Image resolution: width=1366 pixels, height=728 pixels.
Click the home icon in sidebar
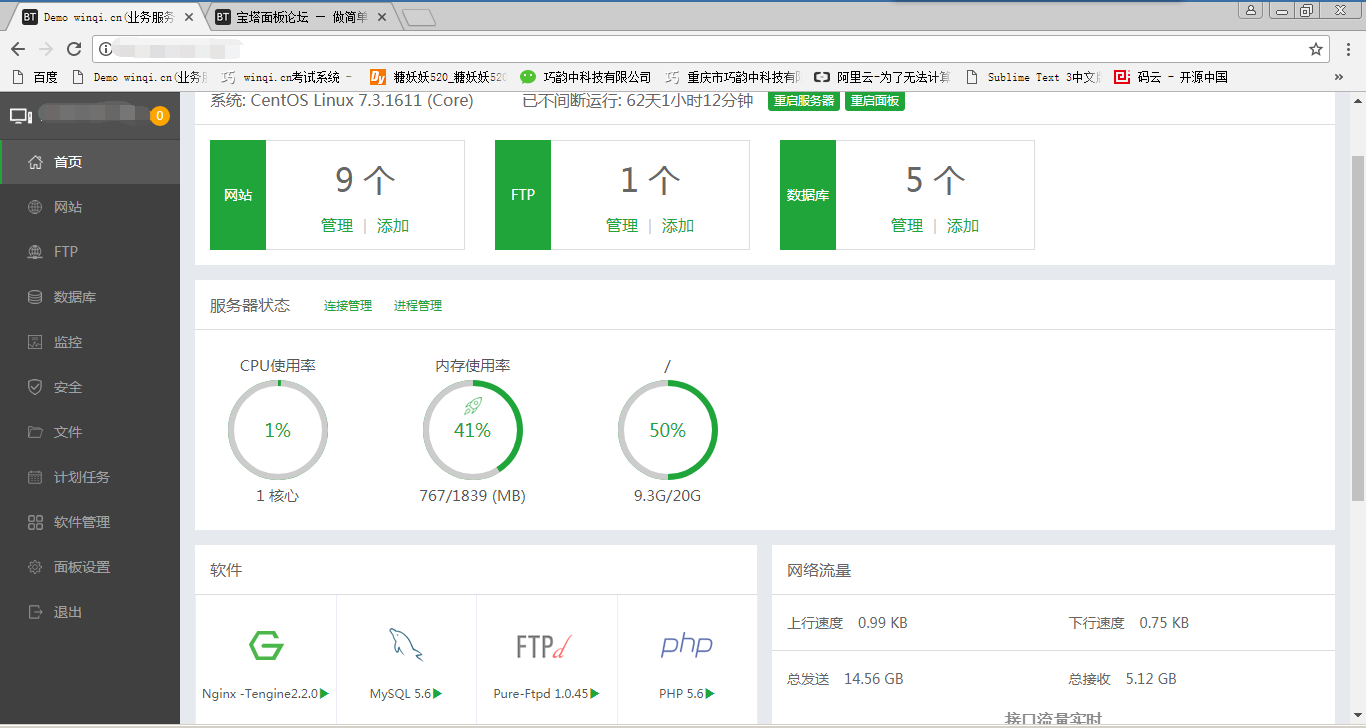36,162
